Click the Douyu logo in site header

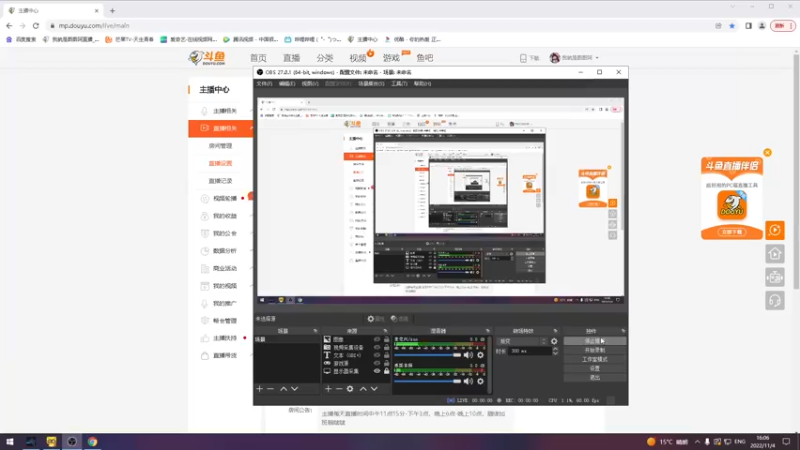coord(207,58)
